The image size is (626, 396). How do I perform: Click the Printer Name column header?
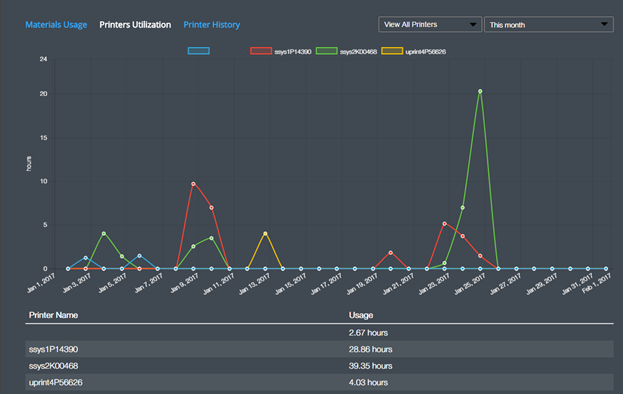click(53, 315)
